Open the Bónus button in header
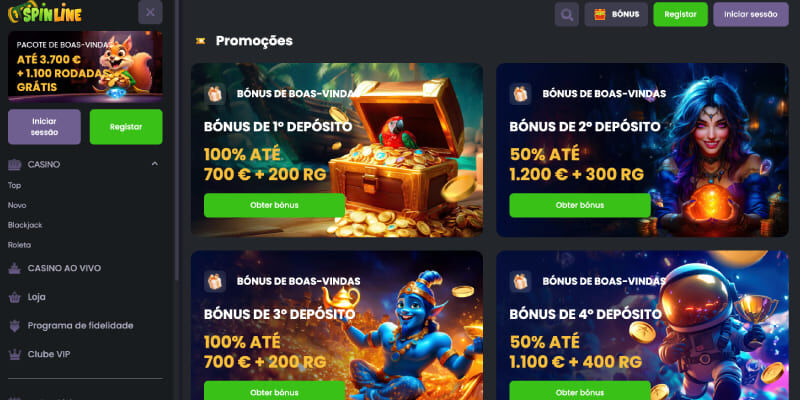Viewport: 800px width, 400px height. [616, 14]
